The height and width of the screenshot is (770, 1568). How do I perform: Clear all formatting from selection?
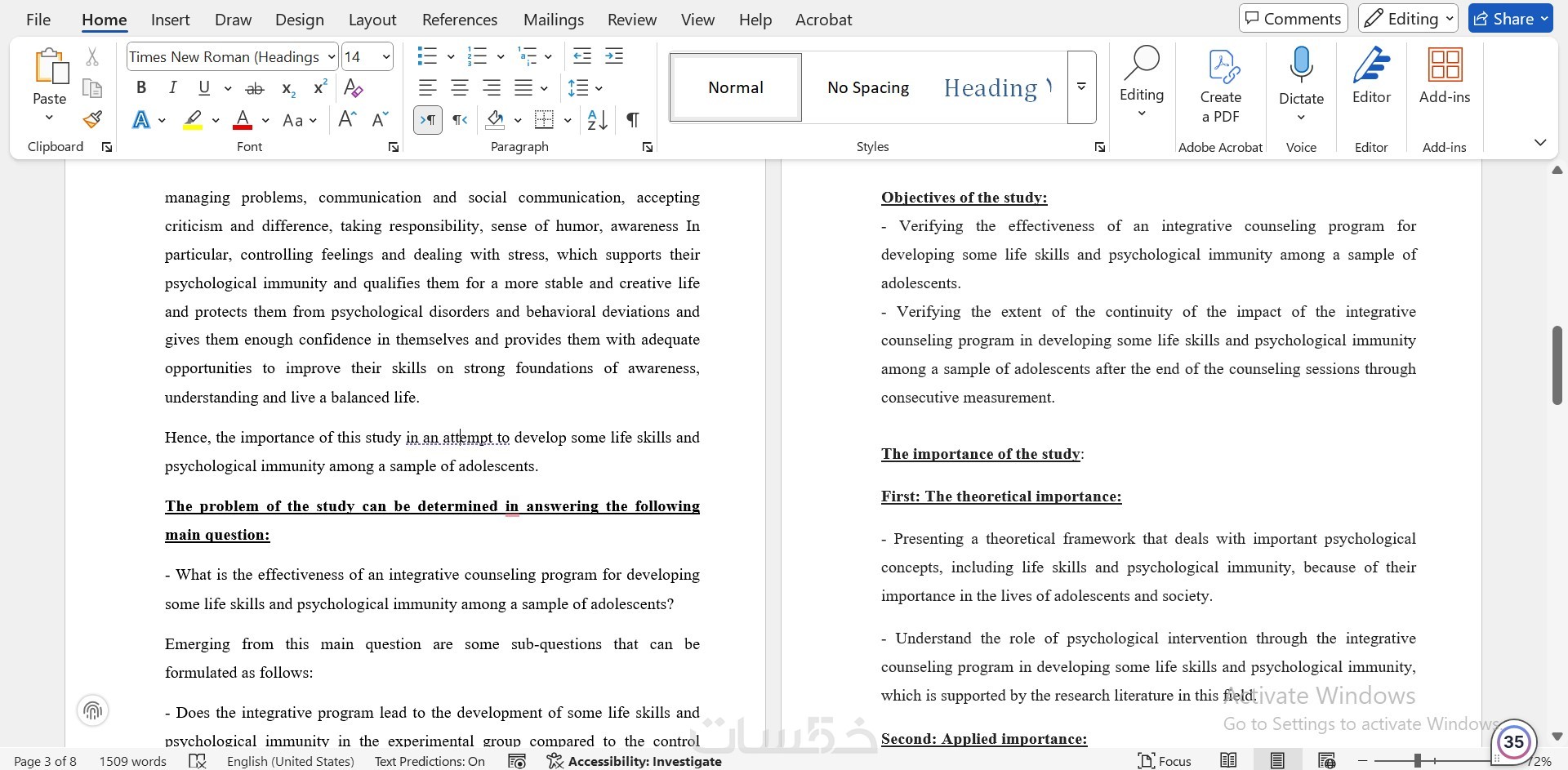tap(354, 88)
